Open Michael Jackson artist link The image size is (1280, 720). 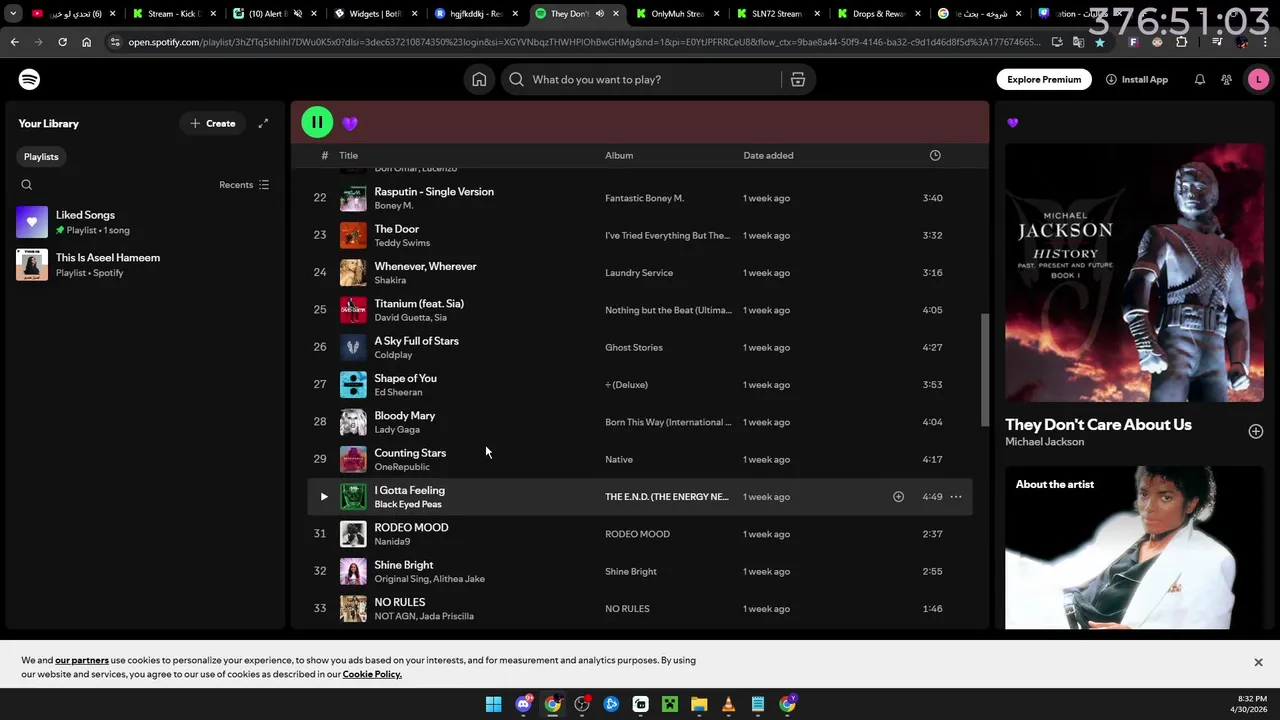[x=1044, y=441]
